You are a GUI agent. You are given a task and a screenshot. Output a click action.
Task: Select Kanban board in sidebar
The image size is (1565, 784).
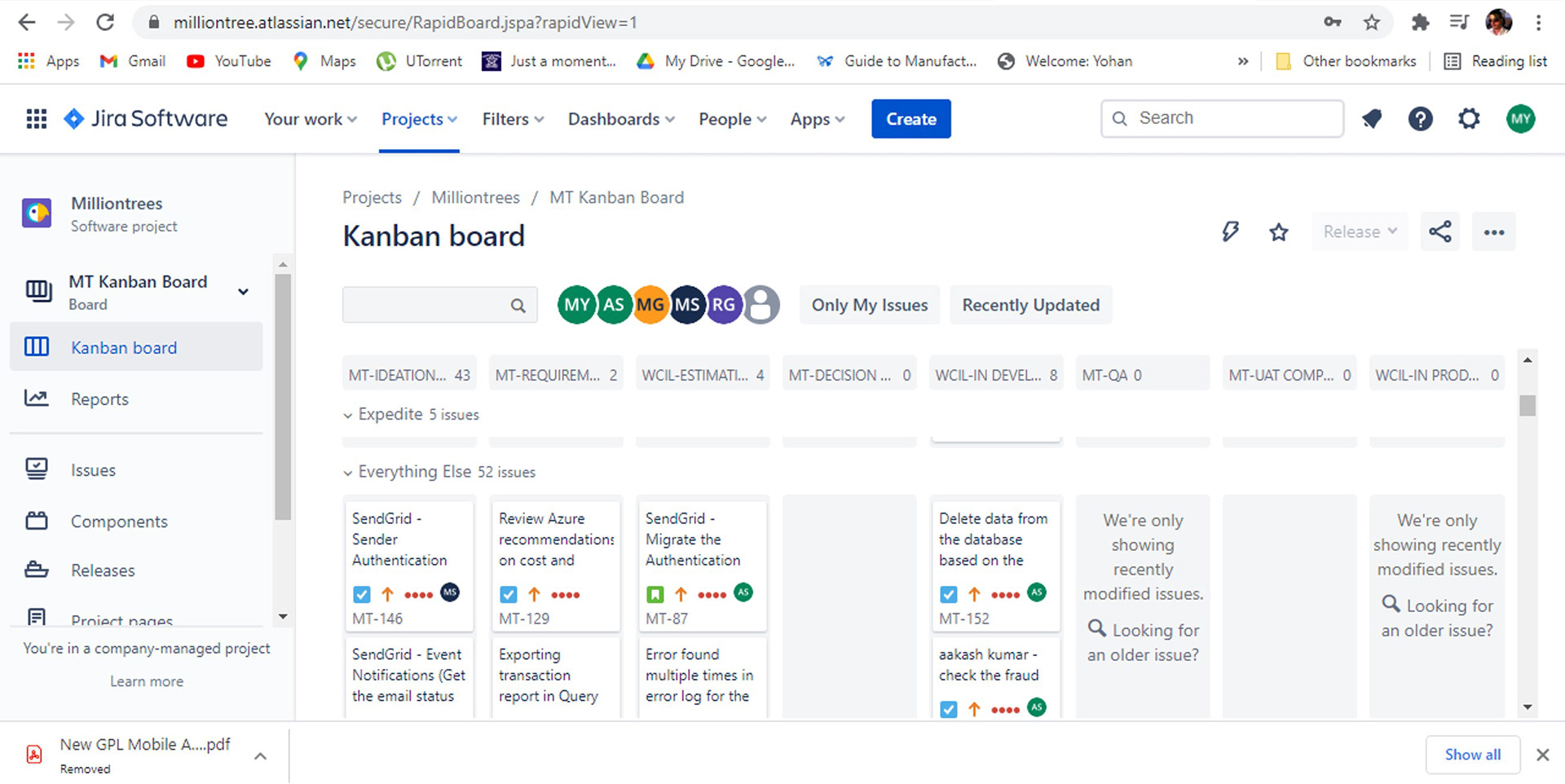point(136,347)
